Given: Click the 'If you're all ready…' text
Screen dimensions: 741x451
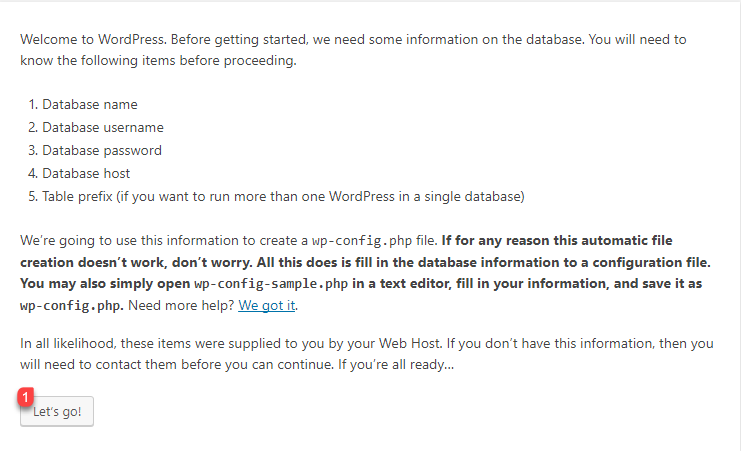Looking at the screenshot, I should (396, 364).
